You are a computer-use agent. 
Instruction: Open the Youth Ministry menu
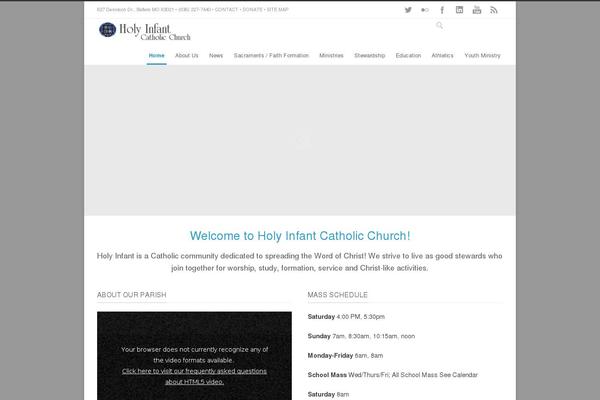click(482, 56)
